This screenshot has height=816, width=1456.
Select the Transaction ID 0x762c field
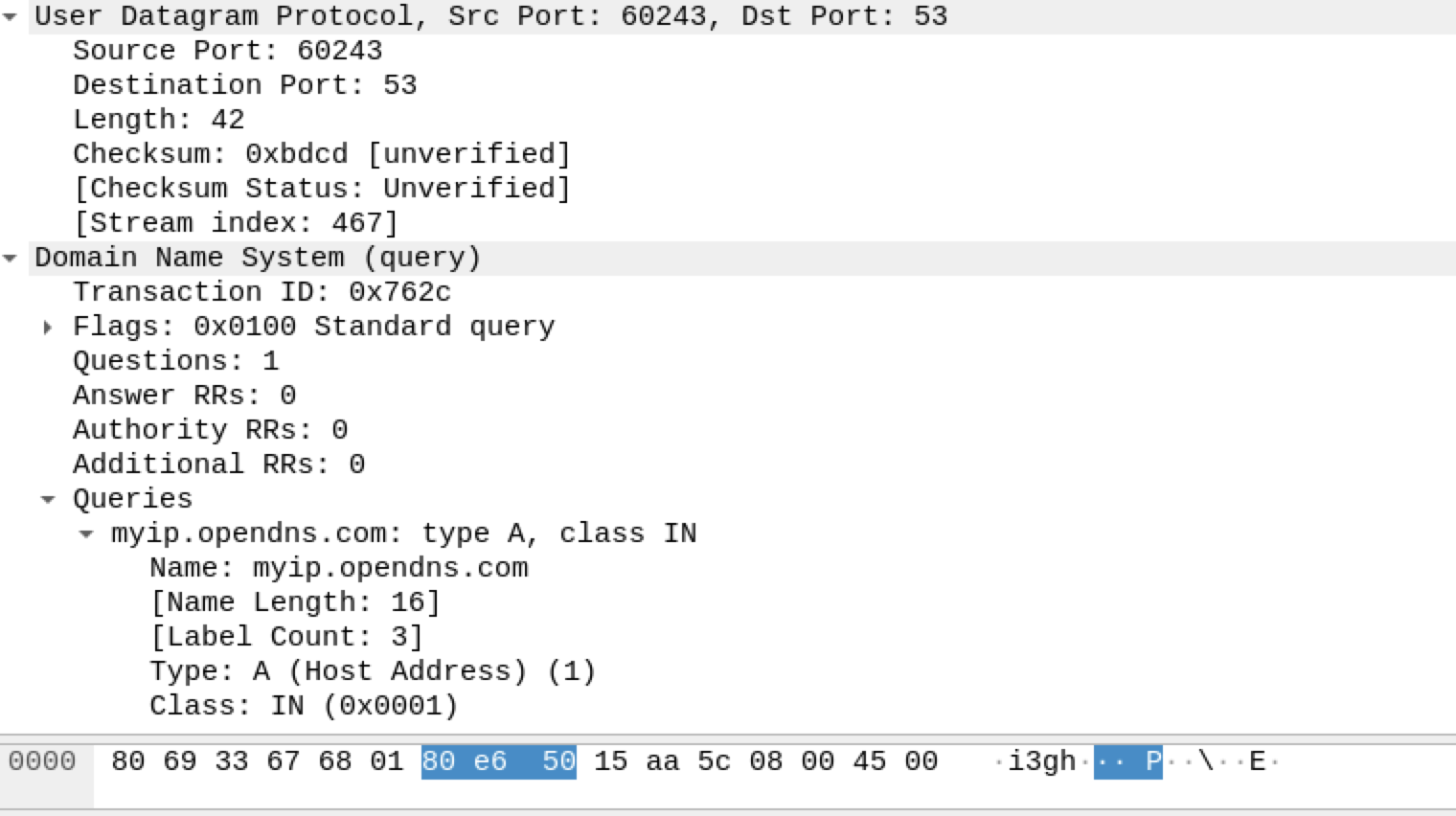pos(262,292)
